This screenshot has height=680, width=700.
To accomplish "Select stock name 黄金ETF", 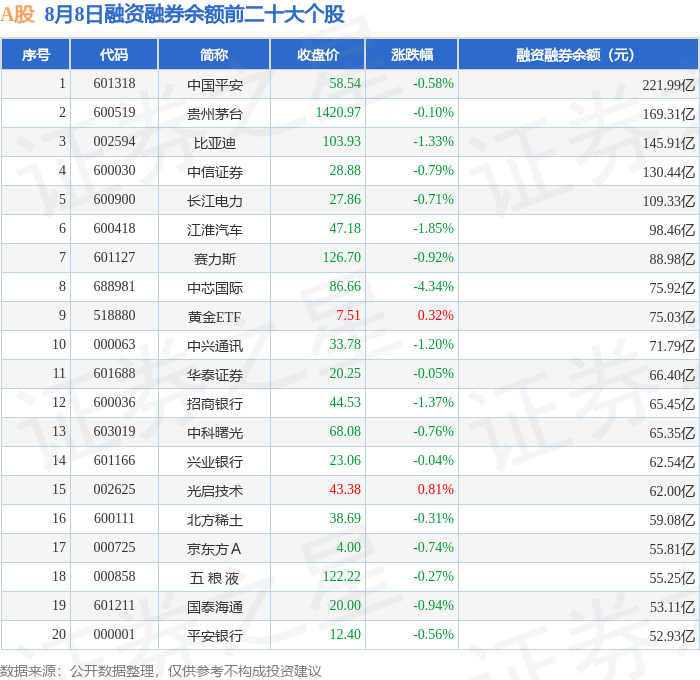I will click(x=215, y=317).
